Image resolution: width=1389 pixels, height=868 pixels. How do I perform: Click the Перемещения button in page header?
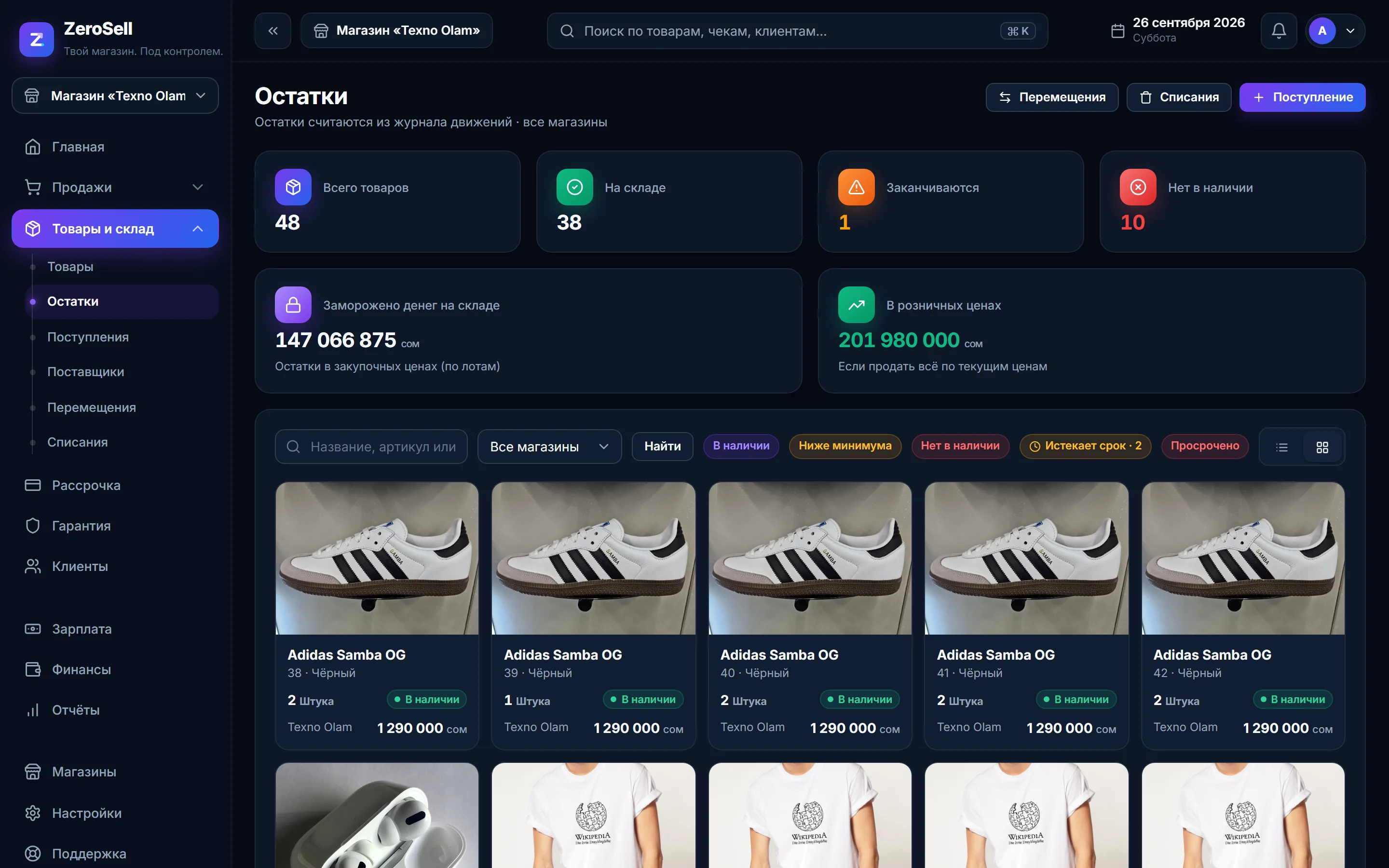point(1051,97)
